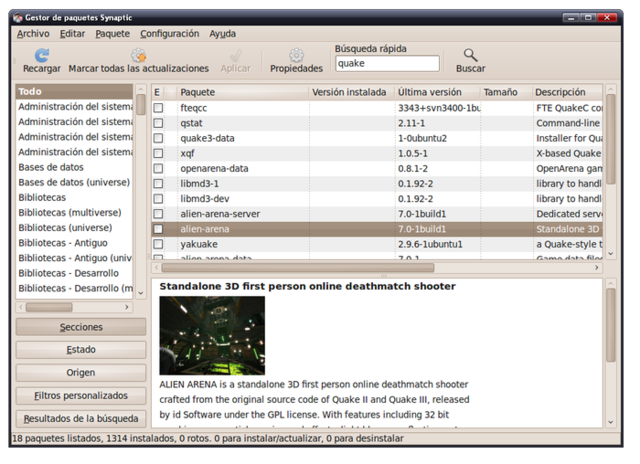
Task: Toggle checkbox for qstat package
Action: coord(158,123)
